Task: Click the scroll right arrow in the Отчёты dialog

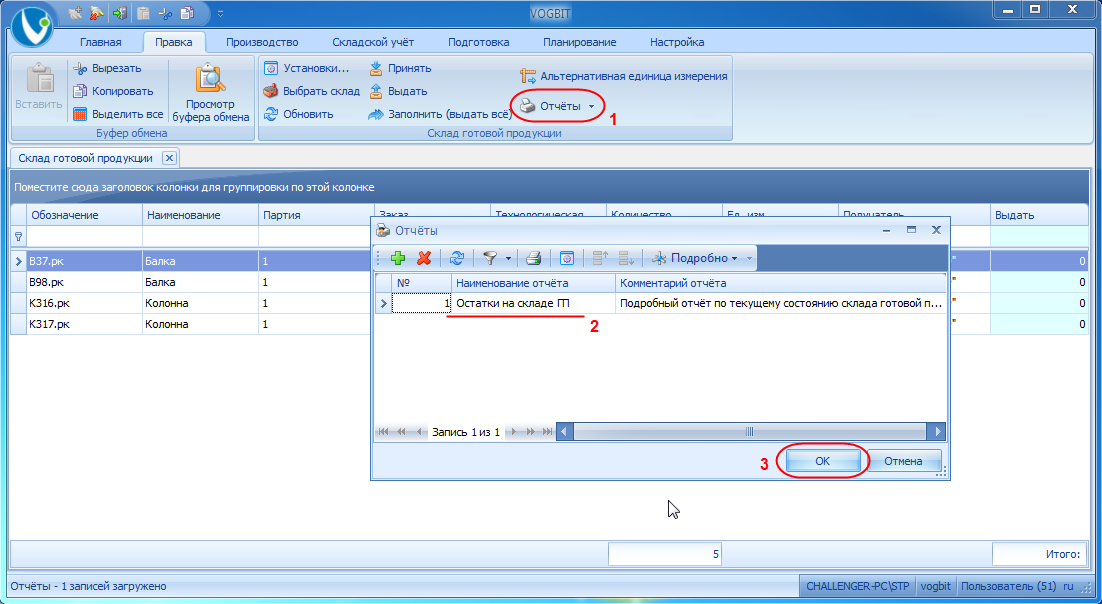Action: pyautogui.click(x=936, y=432)
